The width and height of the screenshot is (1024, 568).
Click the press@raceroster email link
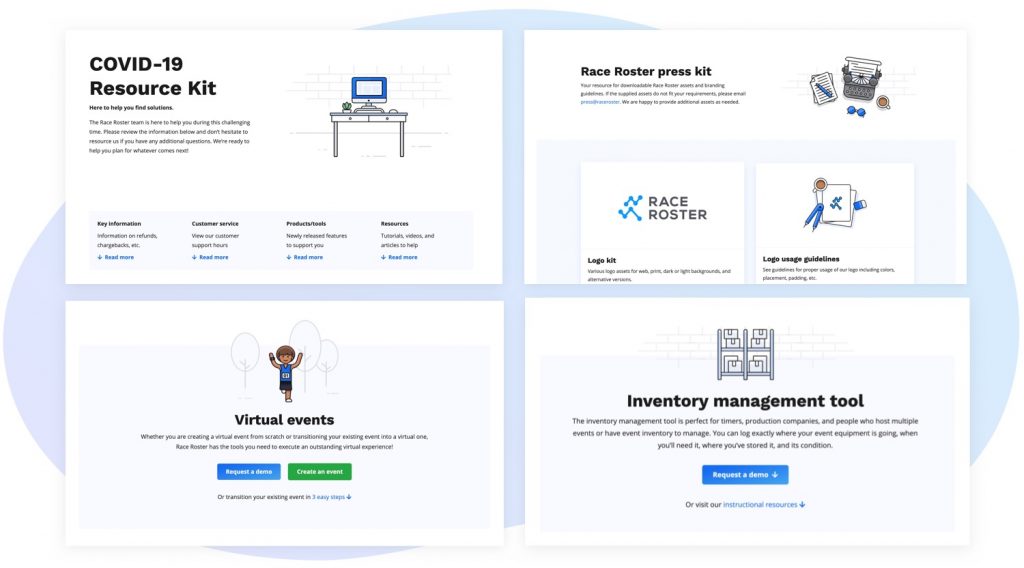(x=599, y=102)
